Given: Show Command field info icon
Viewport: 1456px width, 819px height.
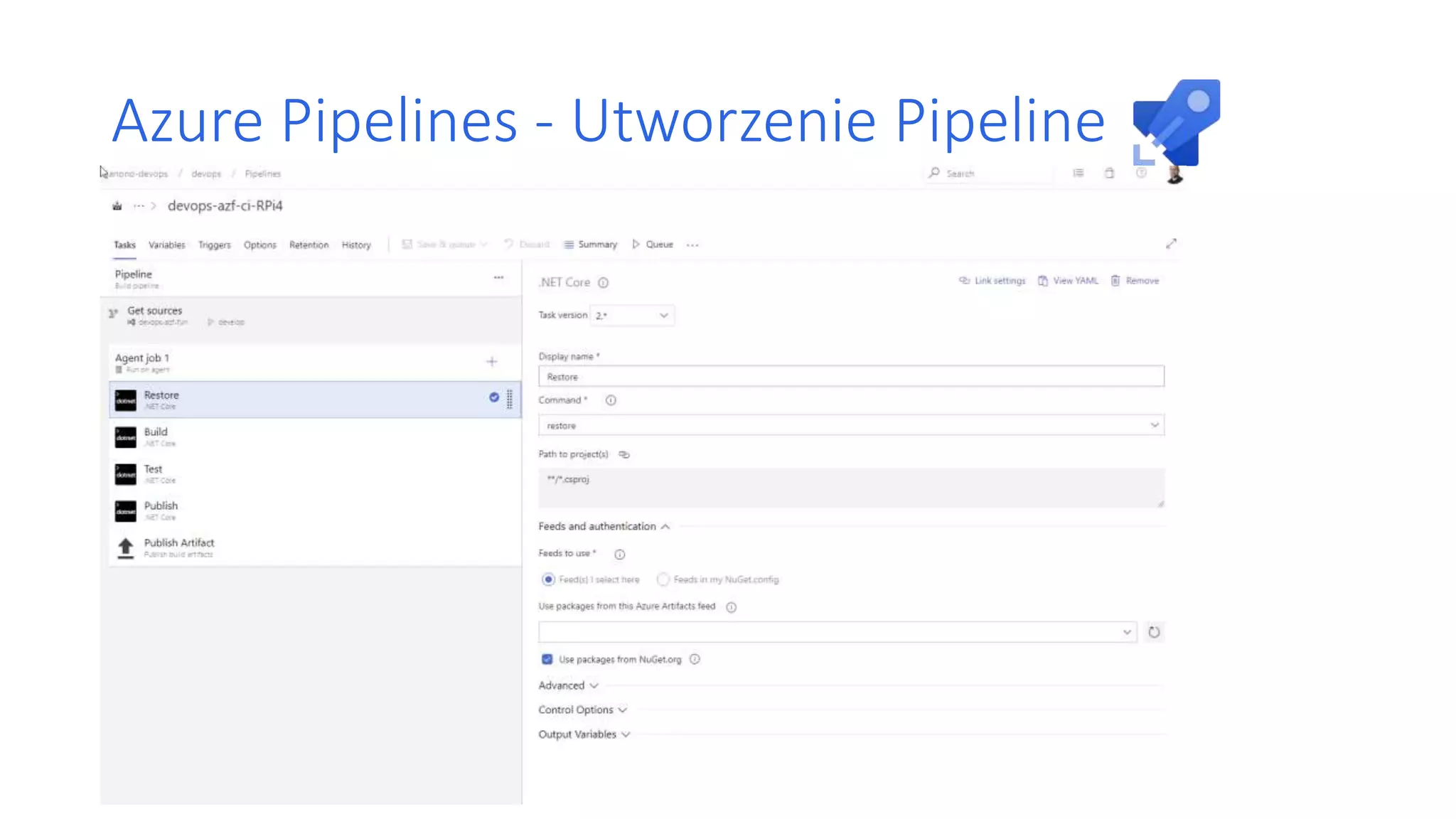Looking at the screenshot, I should (x=611, y=400).
